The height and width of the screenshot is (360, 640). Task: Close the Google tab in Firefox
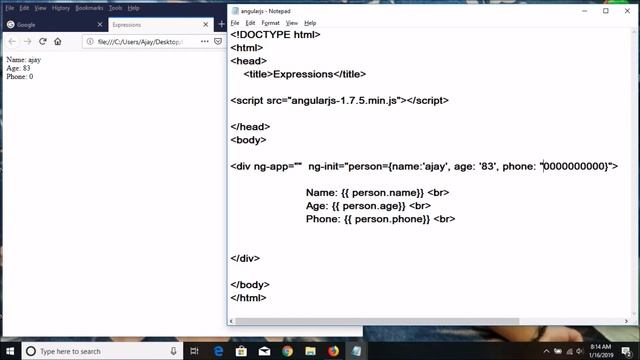pyautogui.click(x=100, y=25)
